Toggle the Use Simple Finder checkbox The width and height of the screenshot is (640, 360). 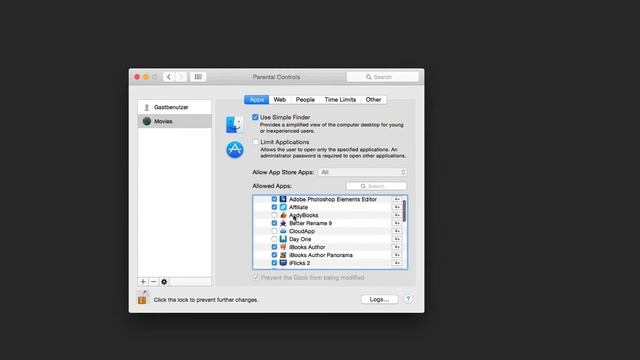[x=255, y=117]
